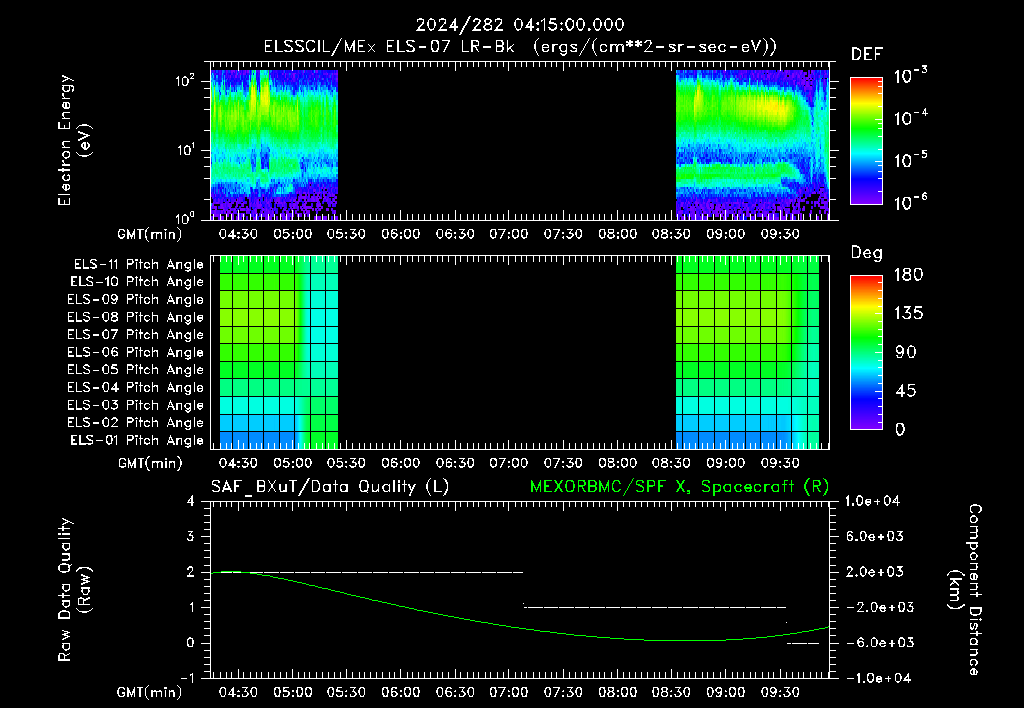
Task: Click the 2.0e+03 right axis value
Action: [x=875, y=571]
